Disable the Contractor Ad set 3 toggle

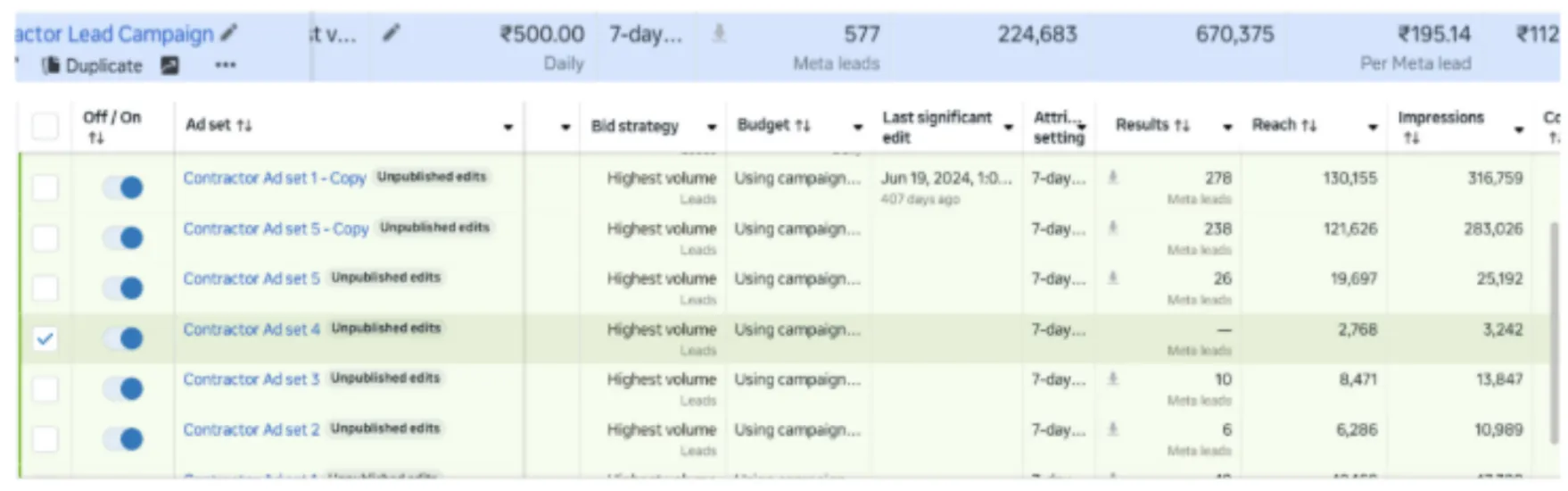[123, 389]
